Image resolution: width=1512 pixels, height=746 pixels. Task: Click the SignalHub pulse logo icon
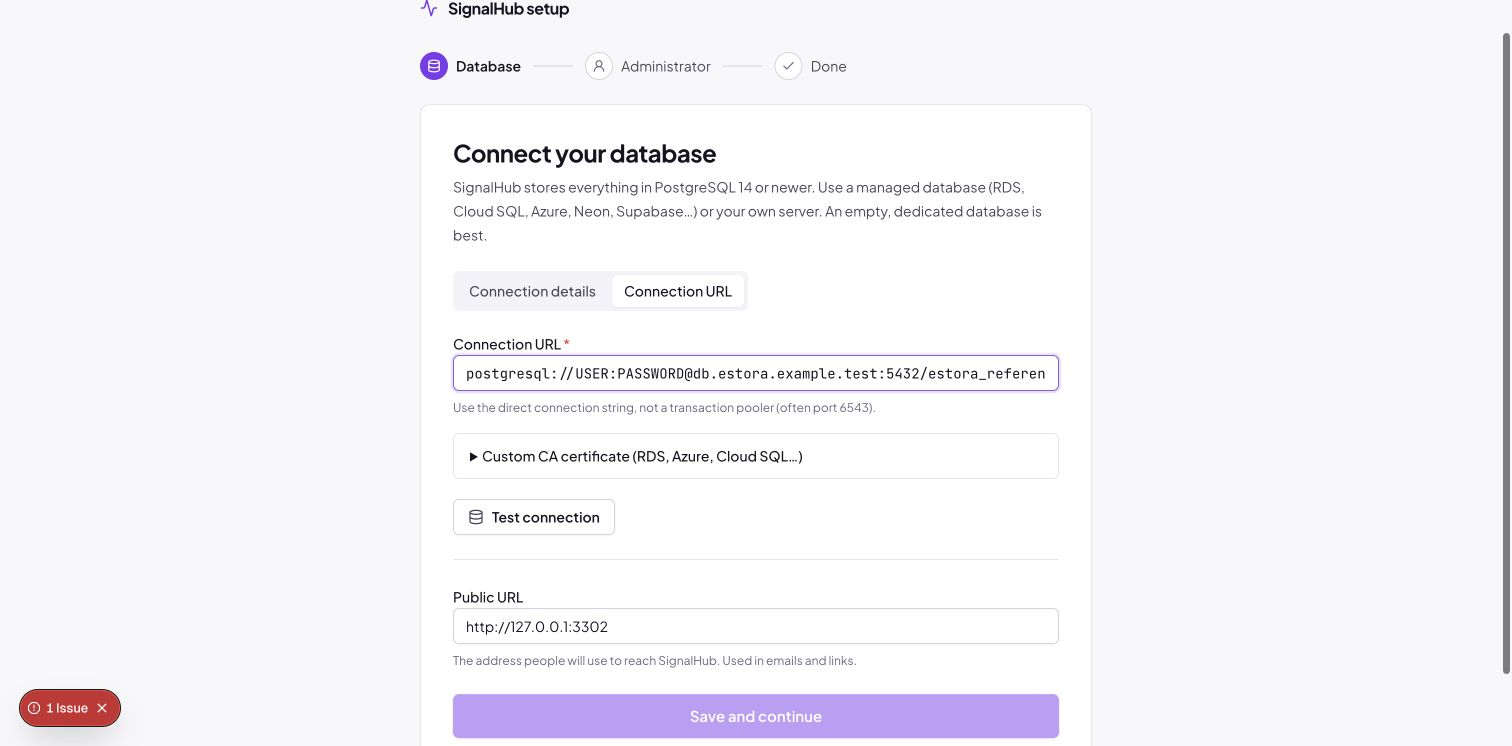click(x=429, y=9)
